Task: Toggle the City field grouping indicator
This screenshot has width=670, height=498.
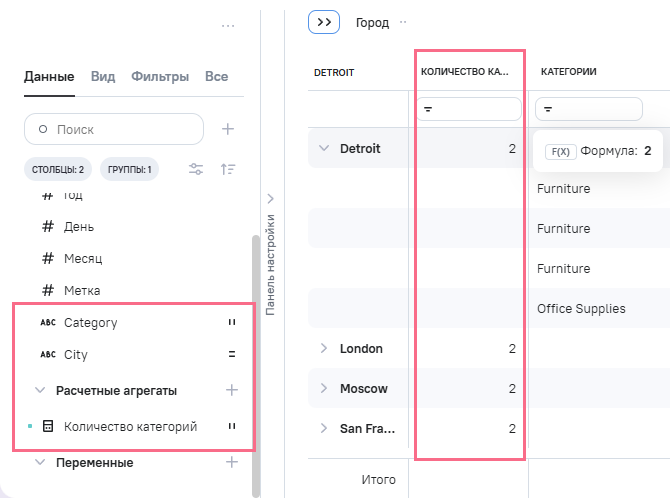Action: tap(232, 355)
